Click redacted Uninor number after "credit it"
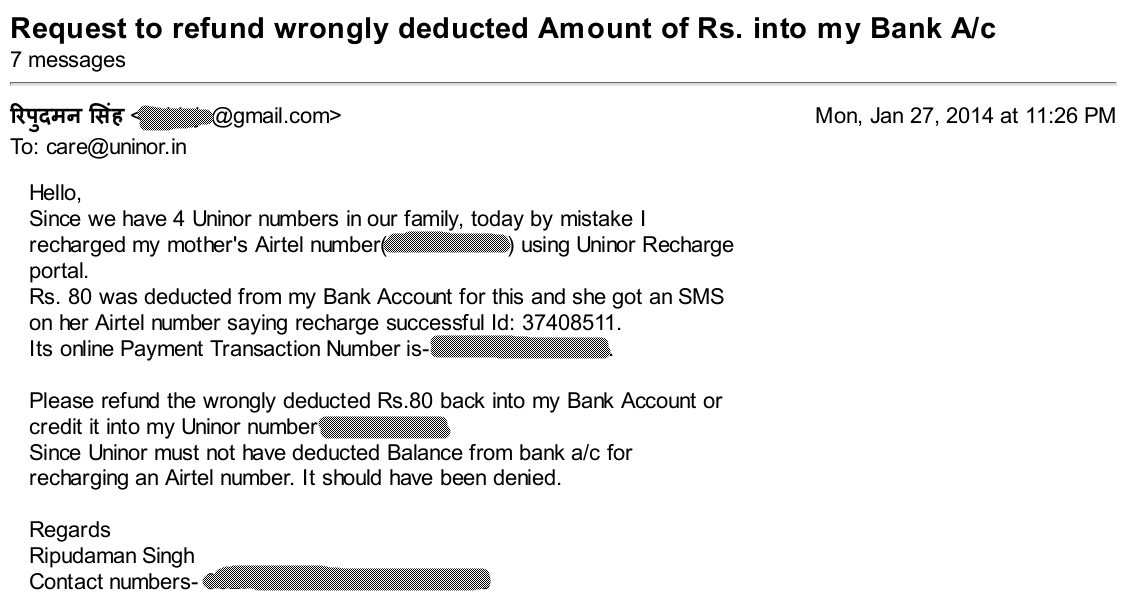 pos(384,427)
